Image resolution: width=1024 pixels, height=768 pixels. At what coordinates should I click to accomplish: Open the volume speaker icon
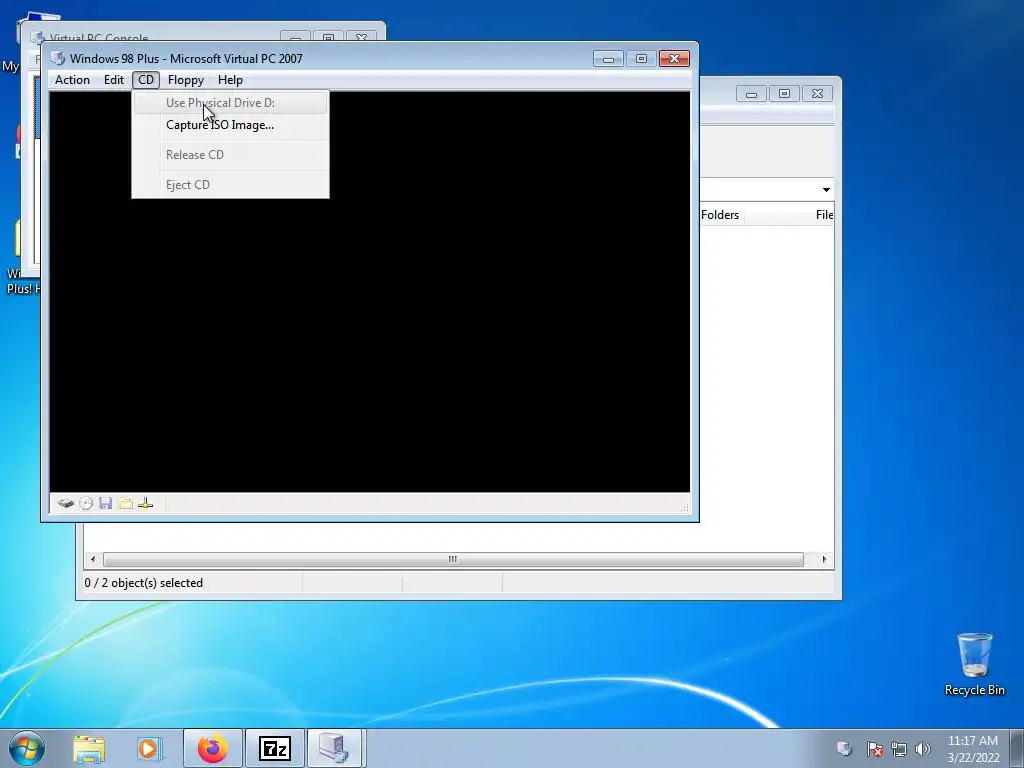coord(923,749)
